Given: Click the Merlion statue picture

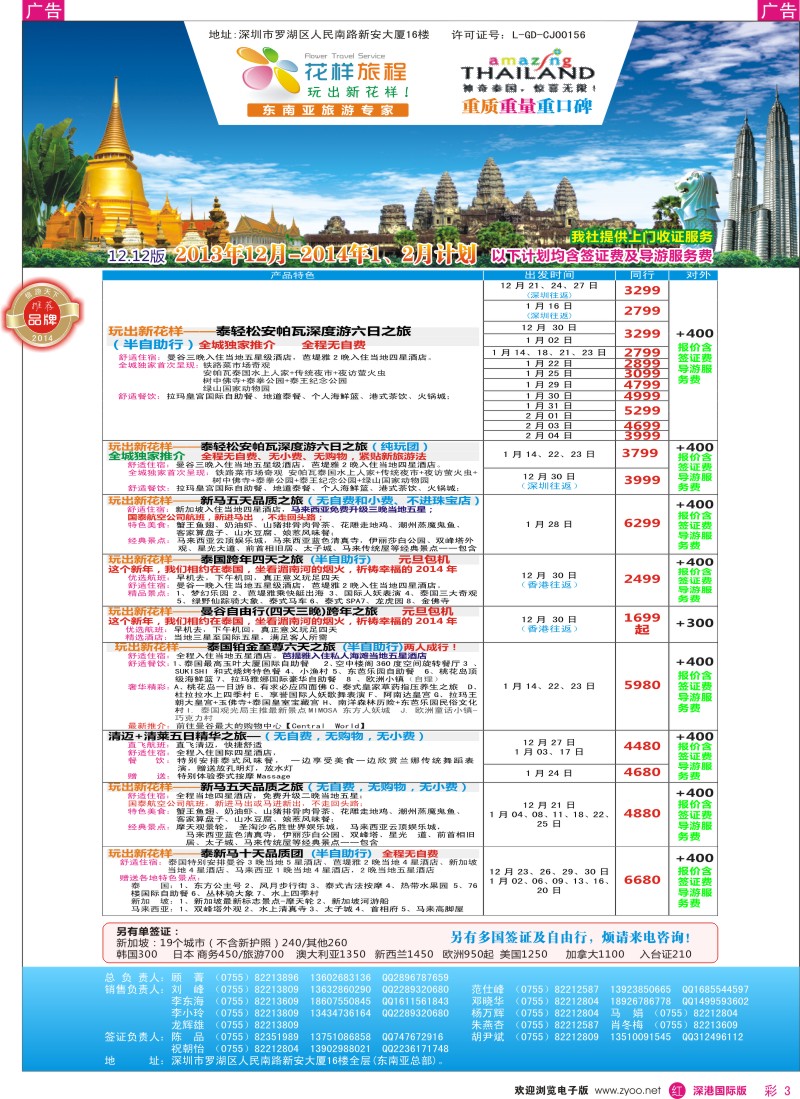Looking at the screenshot, I should 696,200.
